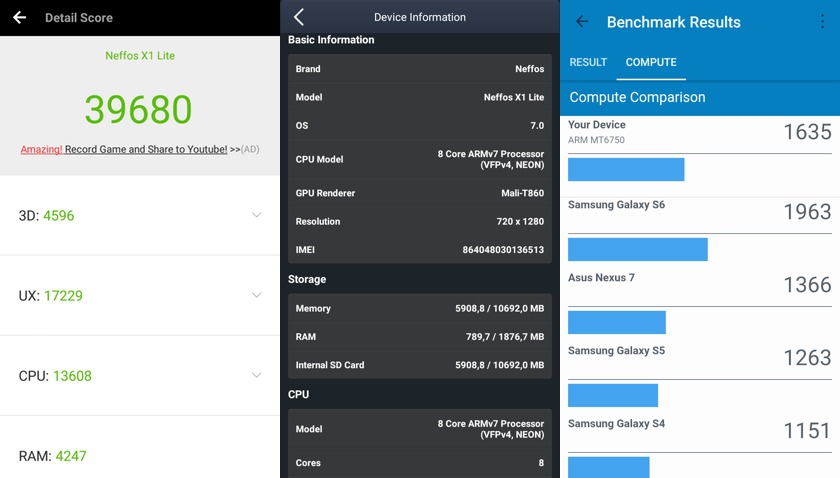The height and width of the screenshot is (478, 840).
Task: Tap the Benchmark Results title
Action: point(674,22)
